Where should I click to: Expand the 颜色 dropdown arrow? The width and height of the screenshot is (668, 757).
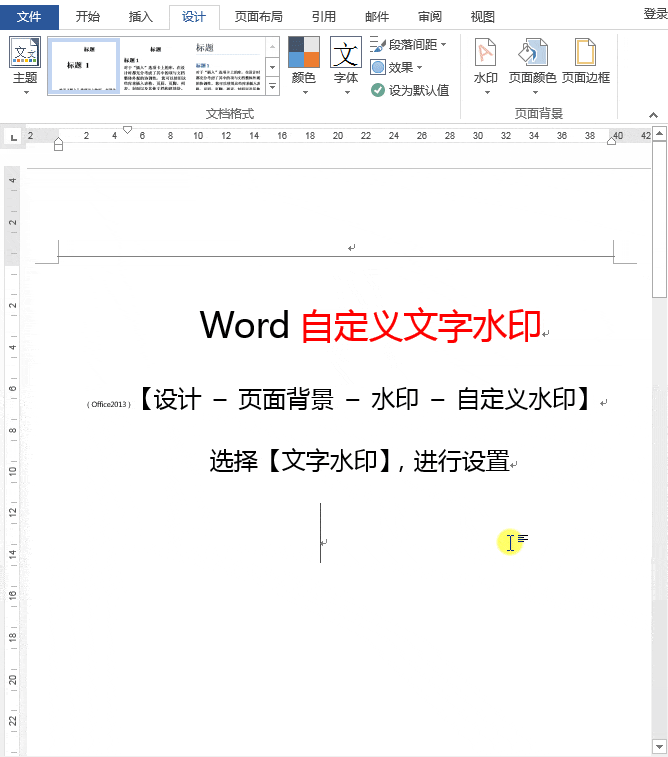(x=305, y=92)
